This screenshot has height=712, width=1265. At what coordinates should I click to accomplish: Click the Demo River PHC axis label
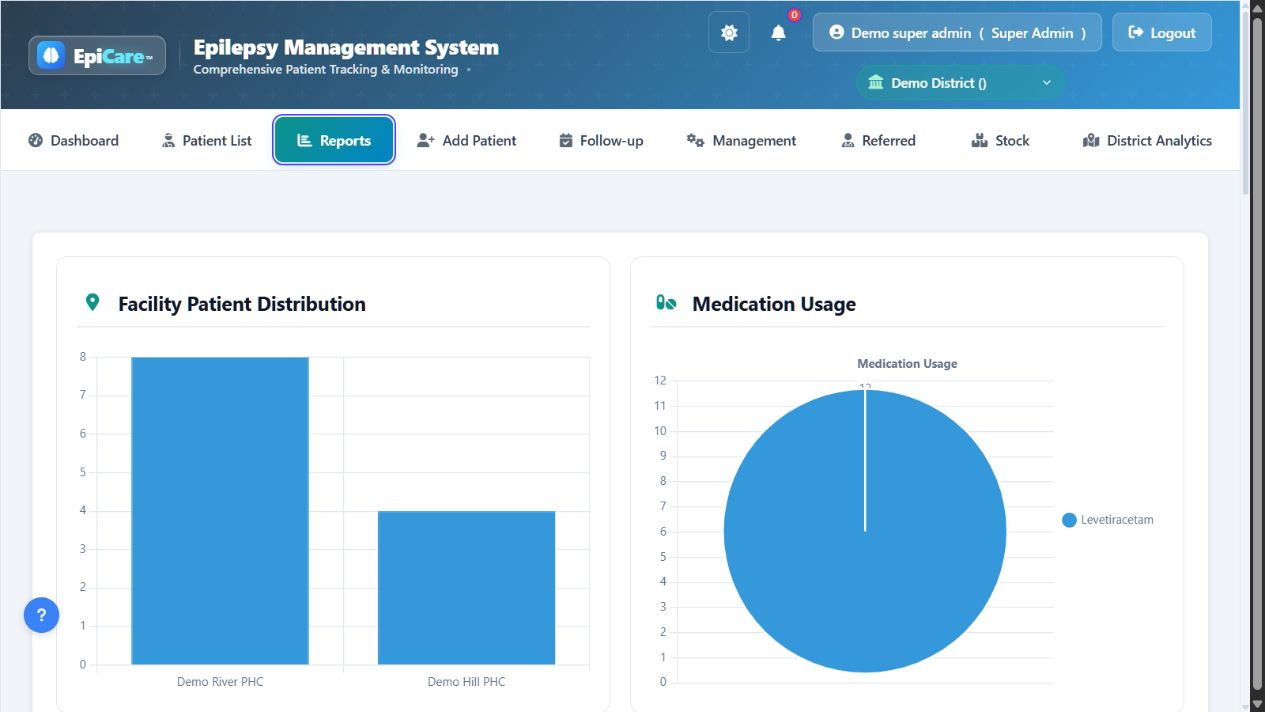(x=220, y=682)
